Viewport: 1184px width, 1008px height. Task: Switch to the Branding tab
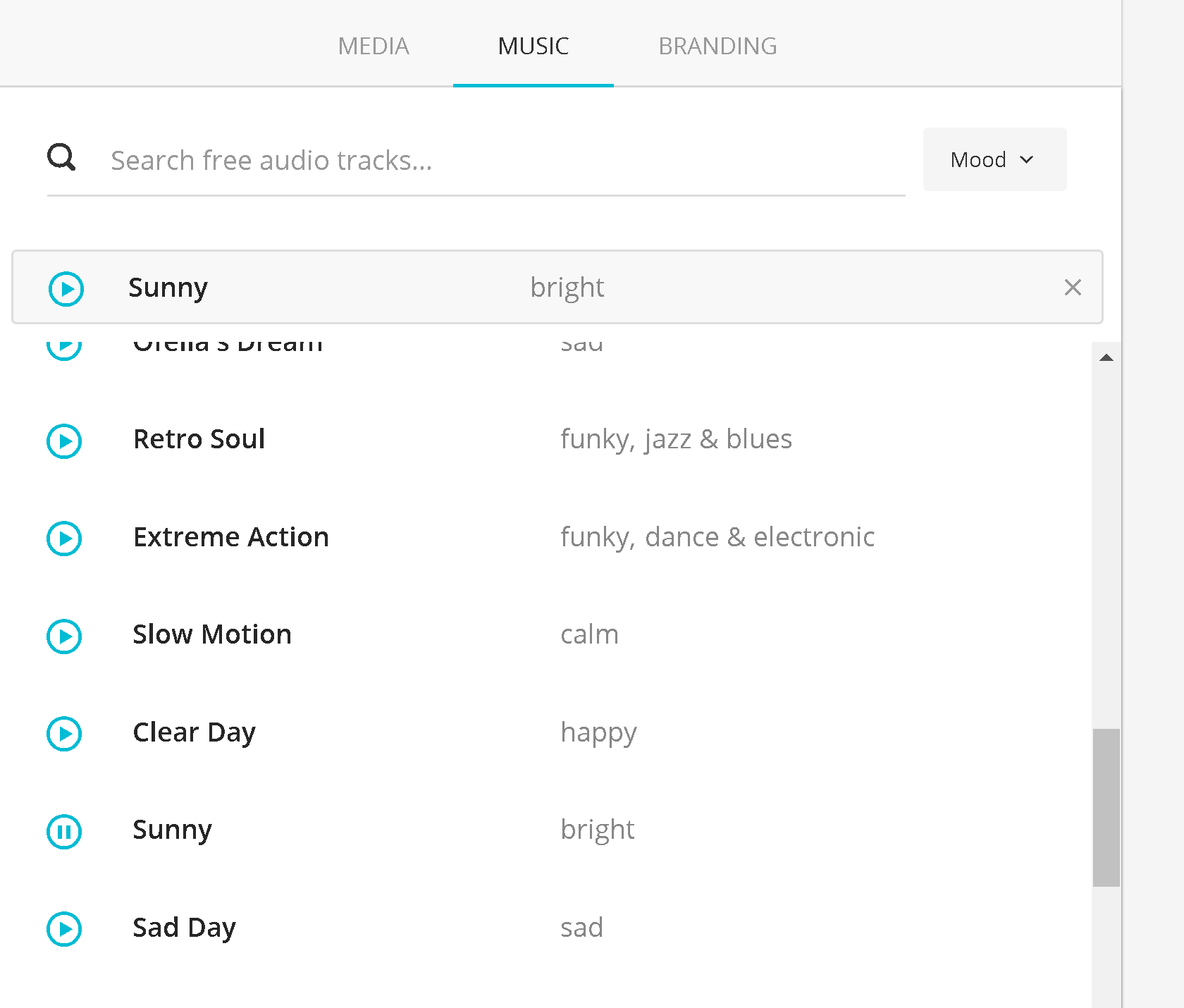[717, 46]
